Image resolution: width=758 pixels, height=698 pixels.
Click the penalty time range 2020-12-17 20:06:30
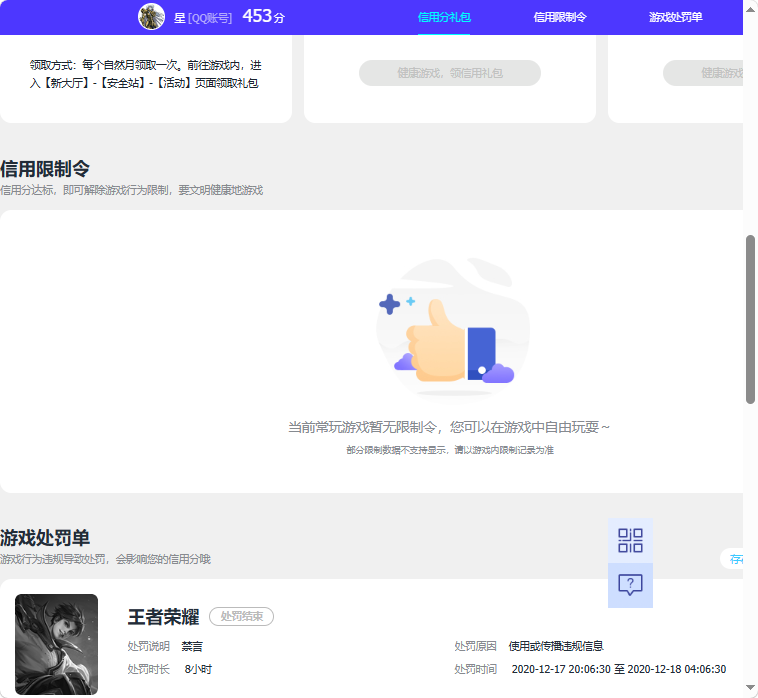[x=619, y=669]
